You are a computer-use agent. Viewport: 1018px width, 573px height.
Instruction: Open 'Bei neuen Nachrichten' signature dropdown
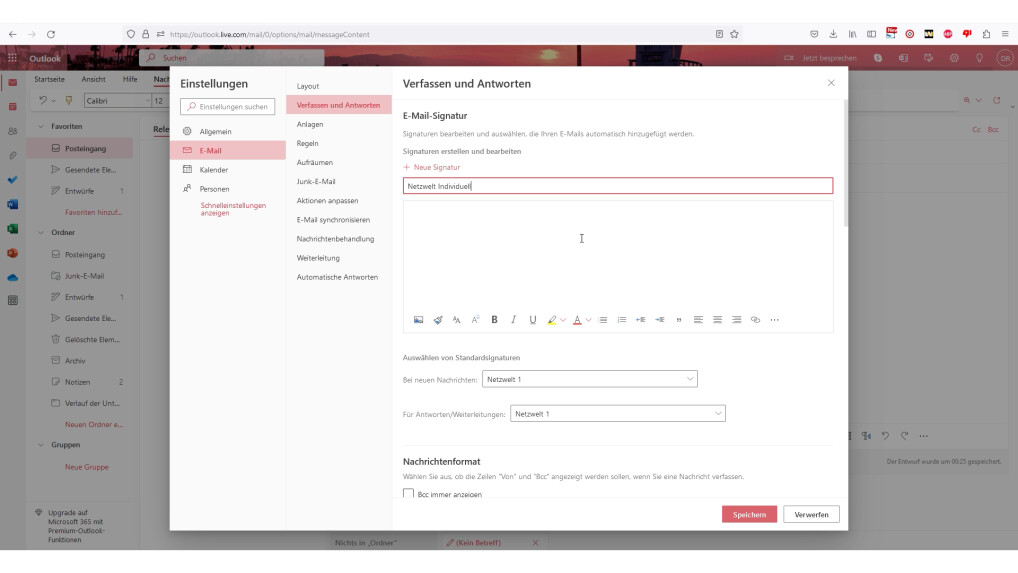589,379
